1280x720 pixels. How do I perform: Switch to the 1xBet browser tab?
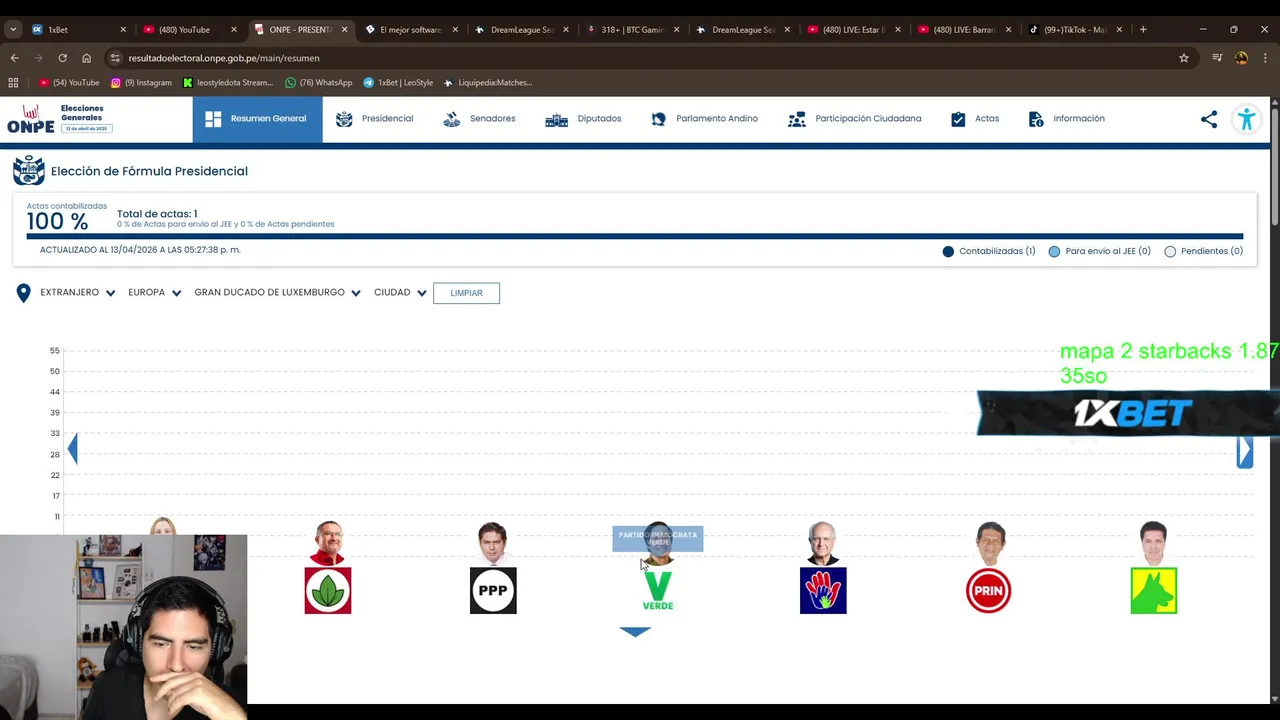pyautogui.click(x=79, y=30)
